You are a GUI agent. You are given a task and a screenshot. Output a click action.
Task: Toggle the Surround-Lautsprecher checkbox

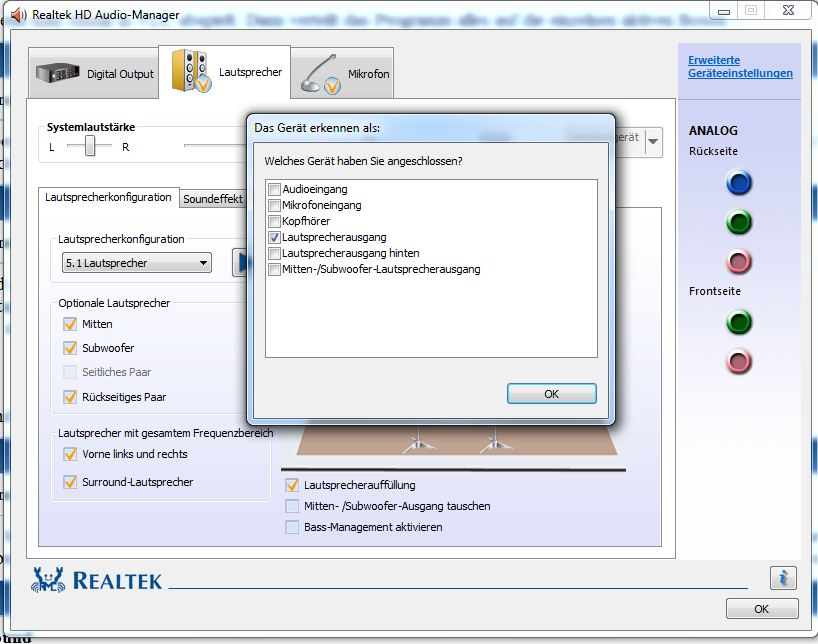click(x=70, y=482)
